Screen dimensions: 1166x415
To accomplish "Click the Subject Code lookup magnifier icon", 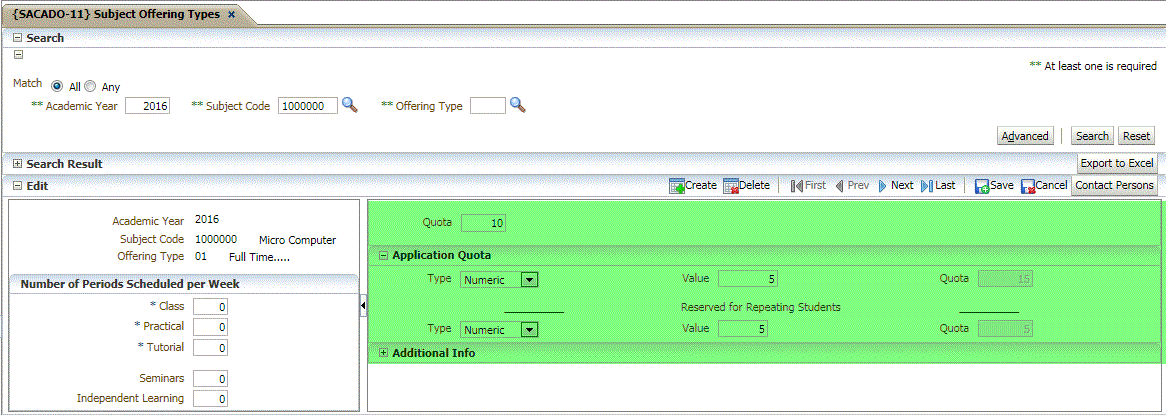I will (x=349, y=105).
